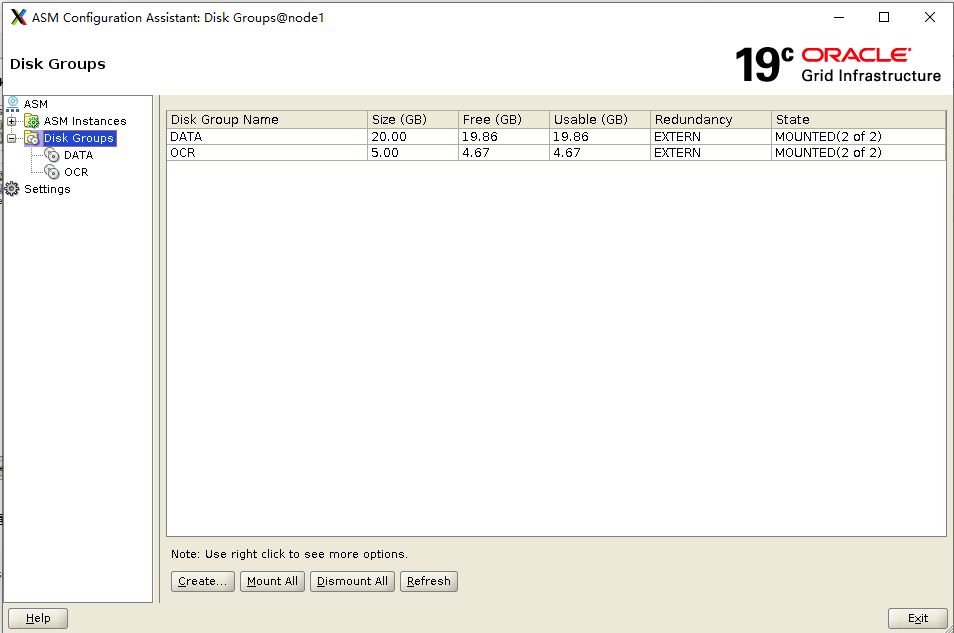Select the DATA row name cell in table
Viewport: 954px width, 633px height.
[x=267, y=136]
